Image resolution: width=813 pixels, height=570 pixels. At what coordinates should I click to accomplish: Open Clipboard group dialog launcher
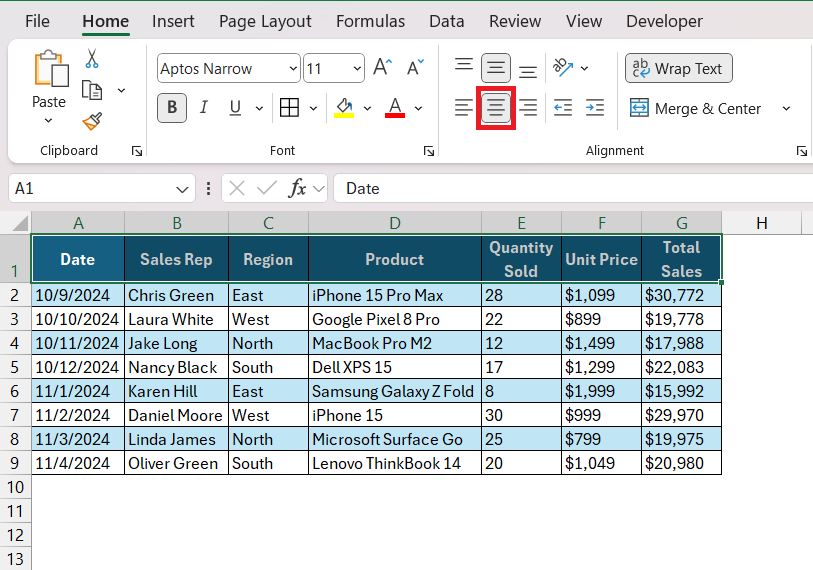pos(137,151)
